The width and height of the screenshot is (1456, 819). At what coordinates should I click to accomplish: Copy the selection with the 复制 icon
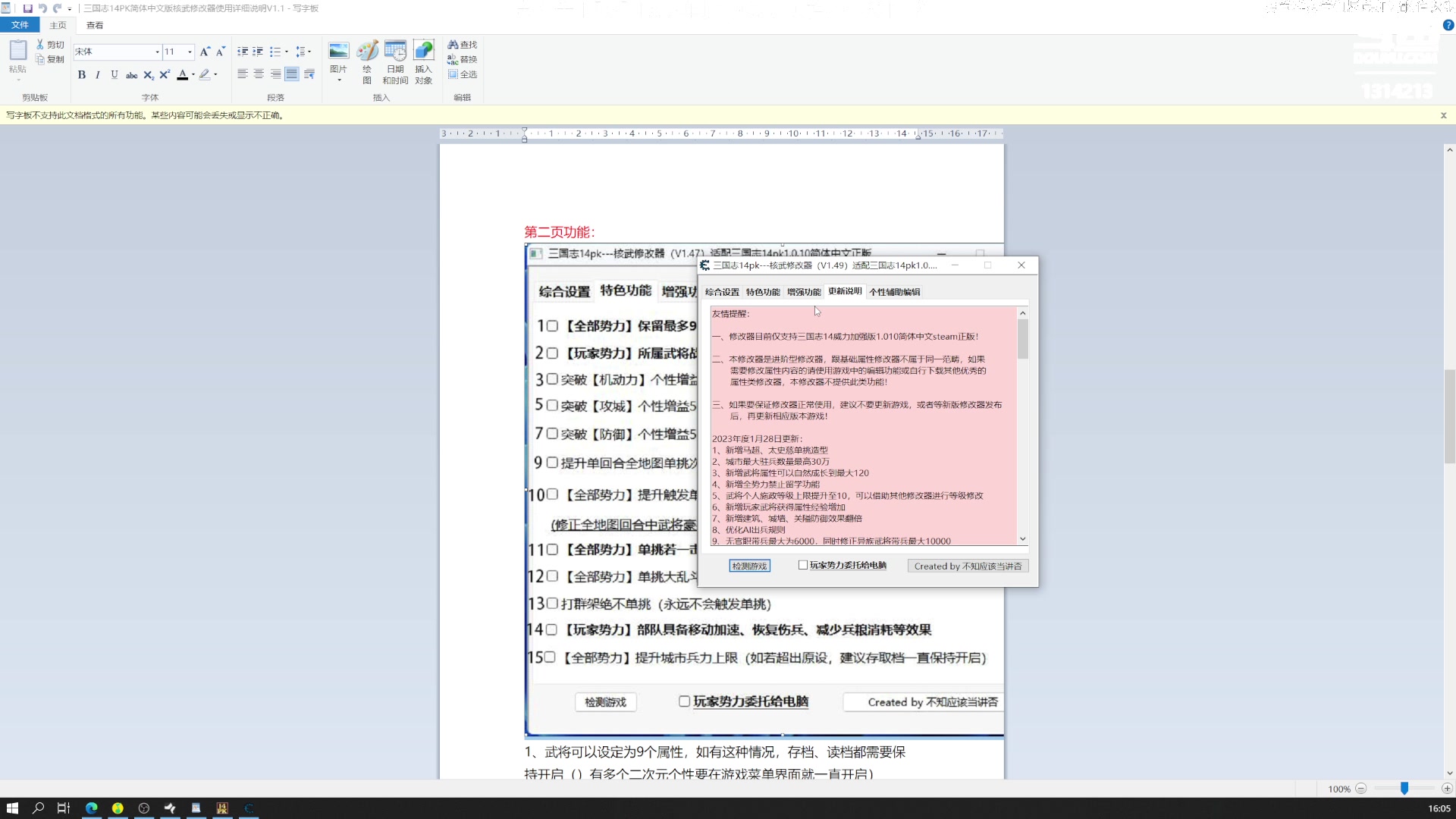pyautogui.click(x=40, y=59)
